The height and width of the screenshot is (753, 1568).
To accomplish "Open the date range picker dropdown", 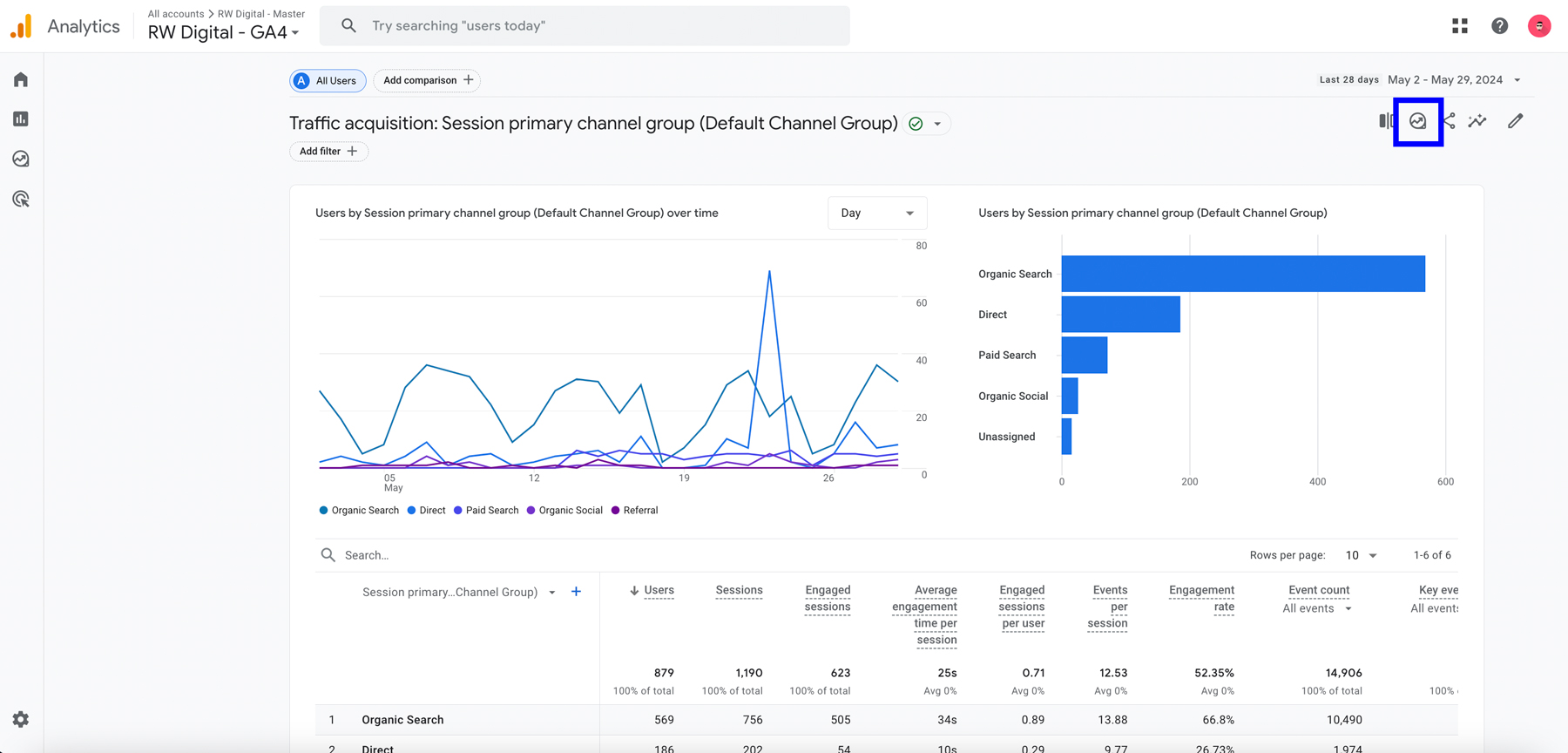I will (x=1455, y=80).
